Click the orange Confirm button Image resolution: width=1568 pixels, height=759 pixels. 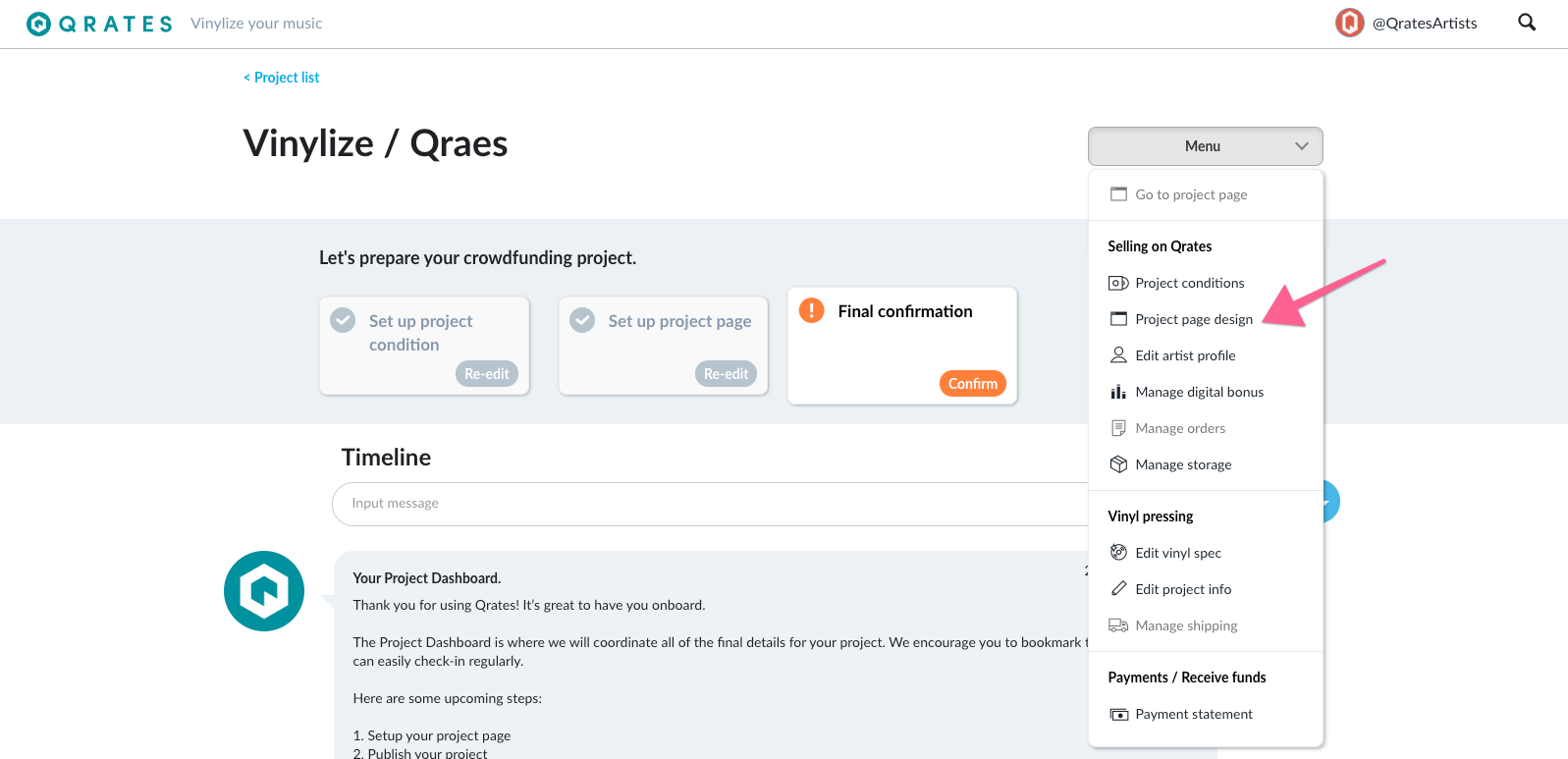tap(972, 384)
